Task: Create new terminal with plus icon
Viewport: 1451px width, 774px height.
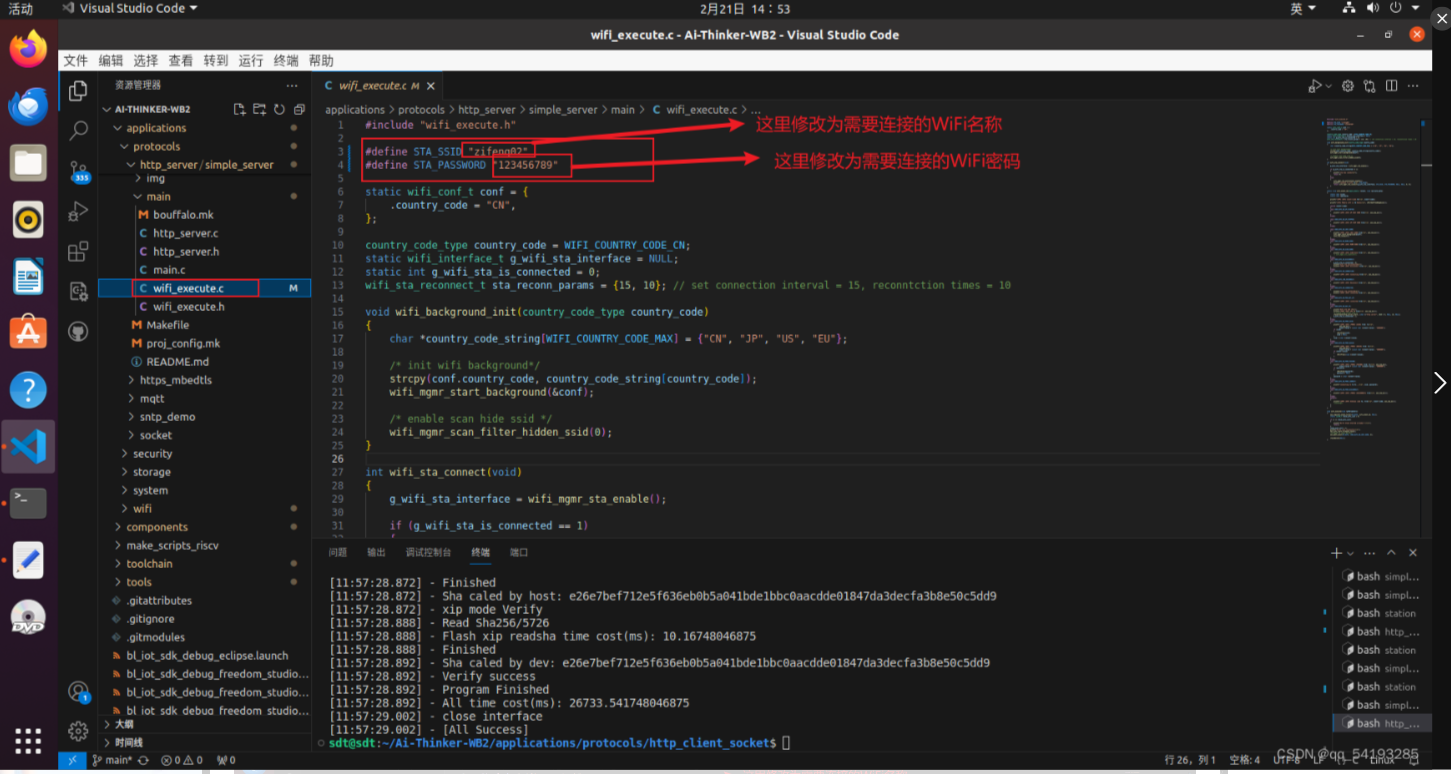Action: pos(1336,553)
